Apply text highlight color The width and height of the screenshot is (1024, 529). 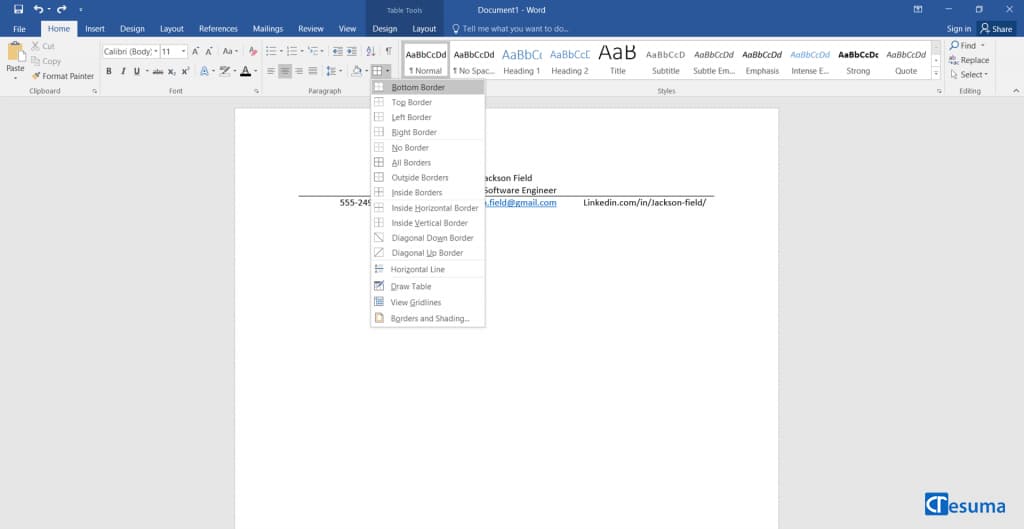[225, 71]
